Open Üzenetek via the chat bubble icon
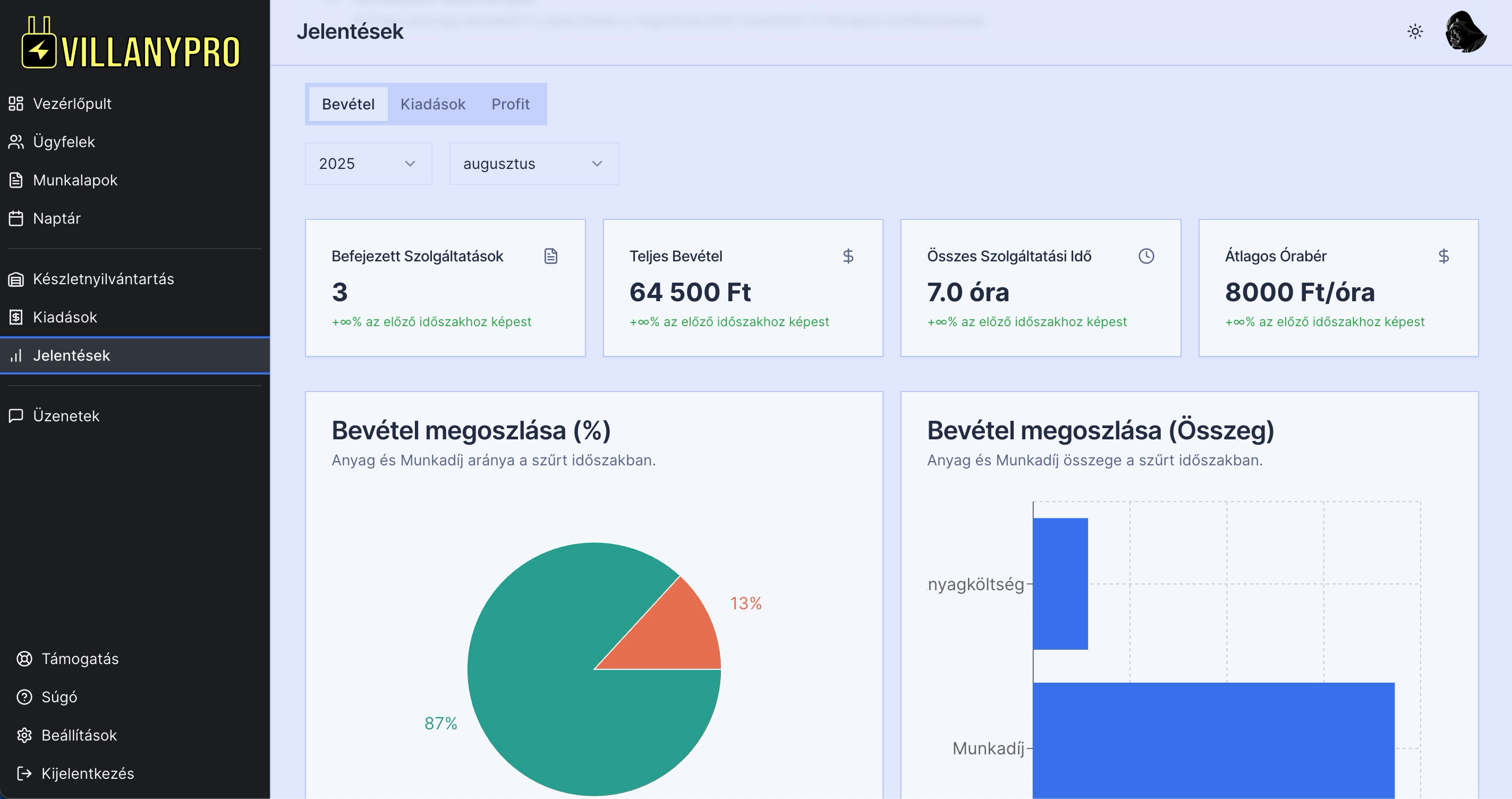 [x=16, y=415]
